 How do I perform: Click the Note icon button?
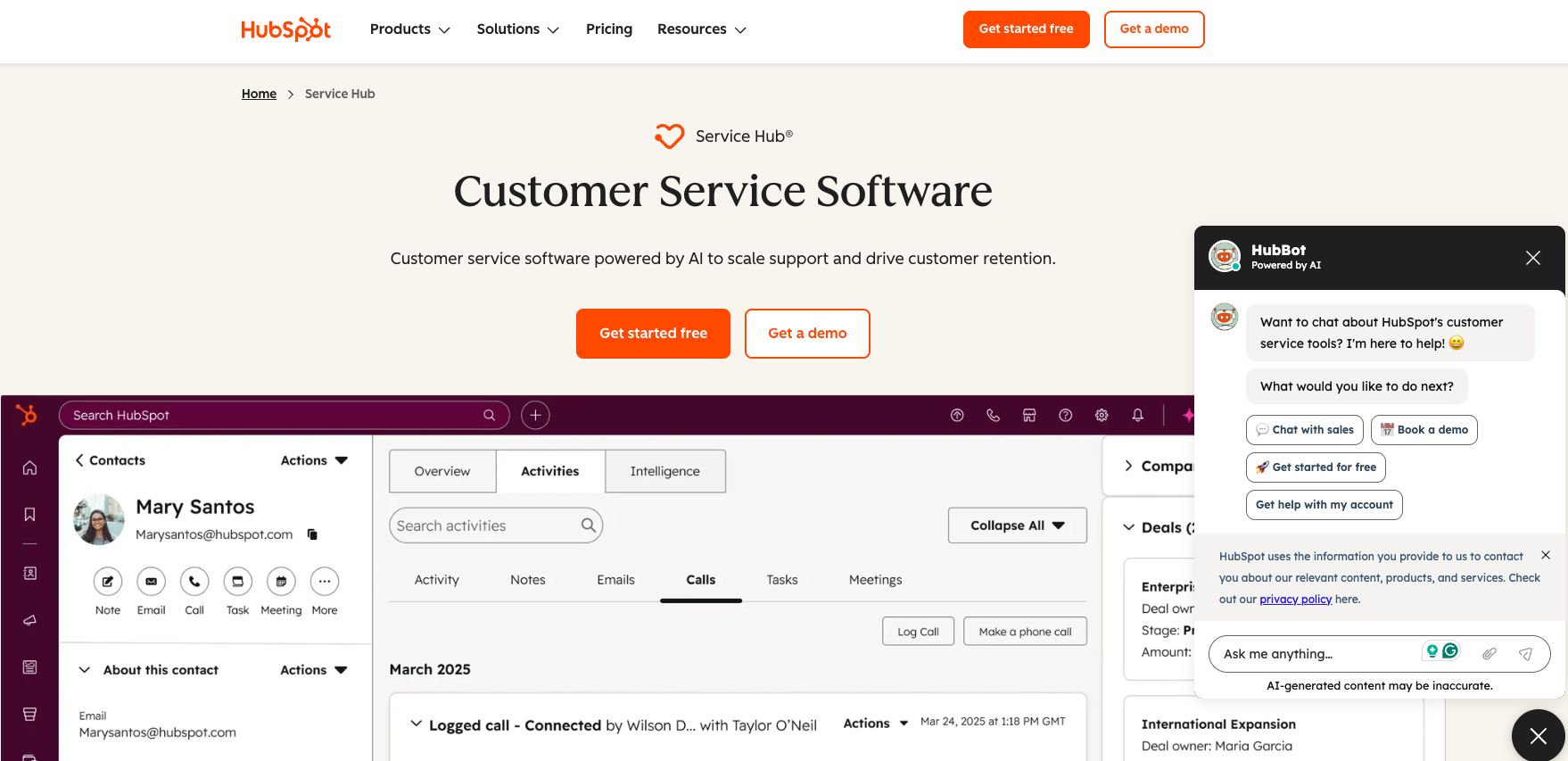click(108, 582)
